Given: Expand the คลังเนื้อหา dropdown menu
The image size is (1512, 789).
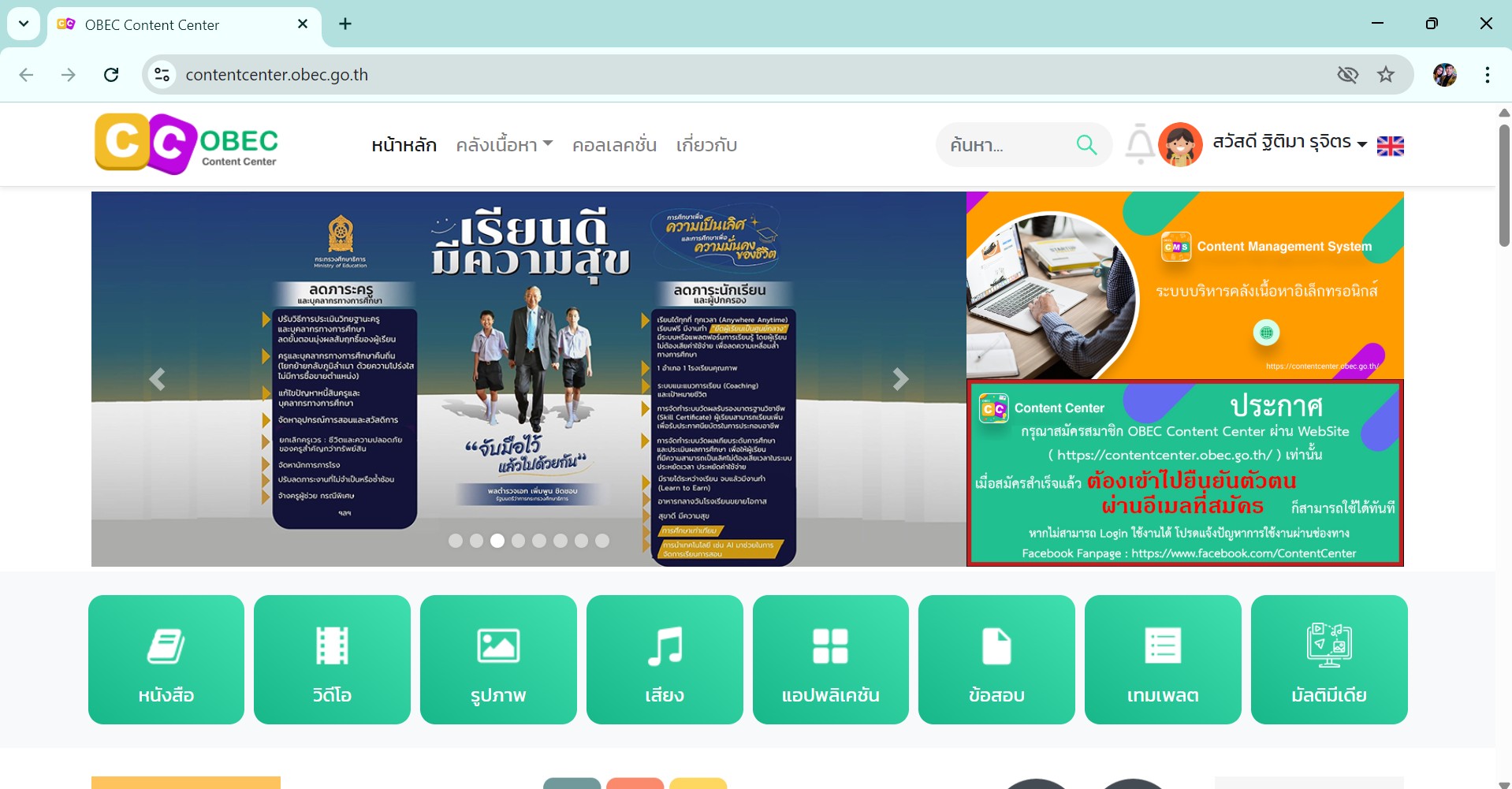Looking at the screenshot, I should pos(505,145).
